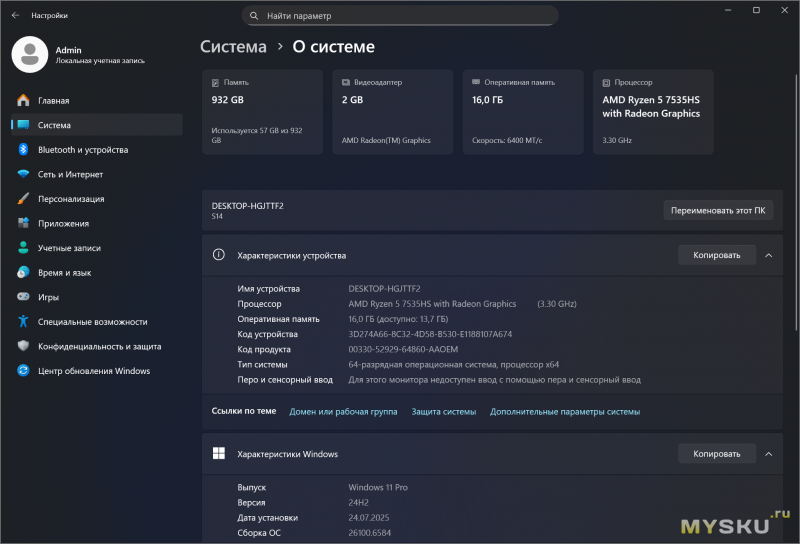Click the Найти параметр search field
This screenshot has width=800, height=544.
pos(400,16)
